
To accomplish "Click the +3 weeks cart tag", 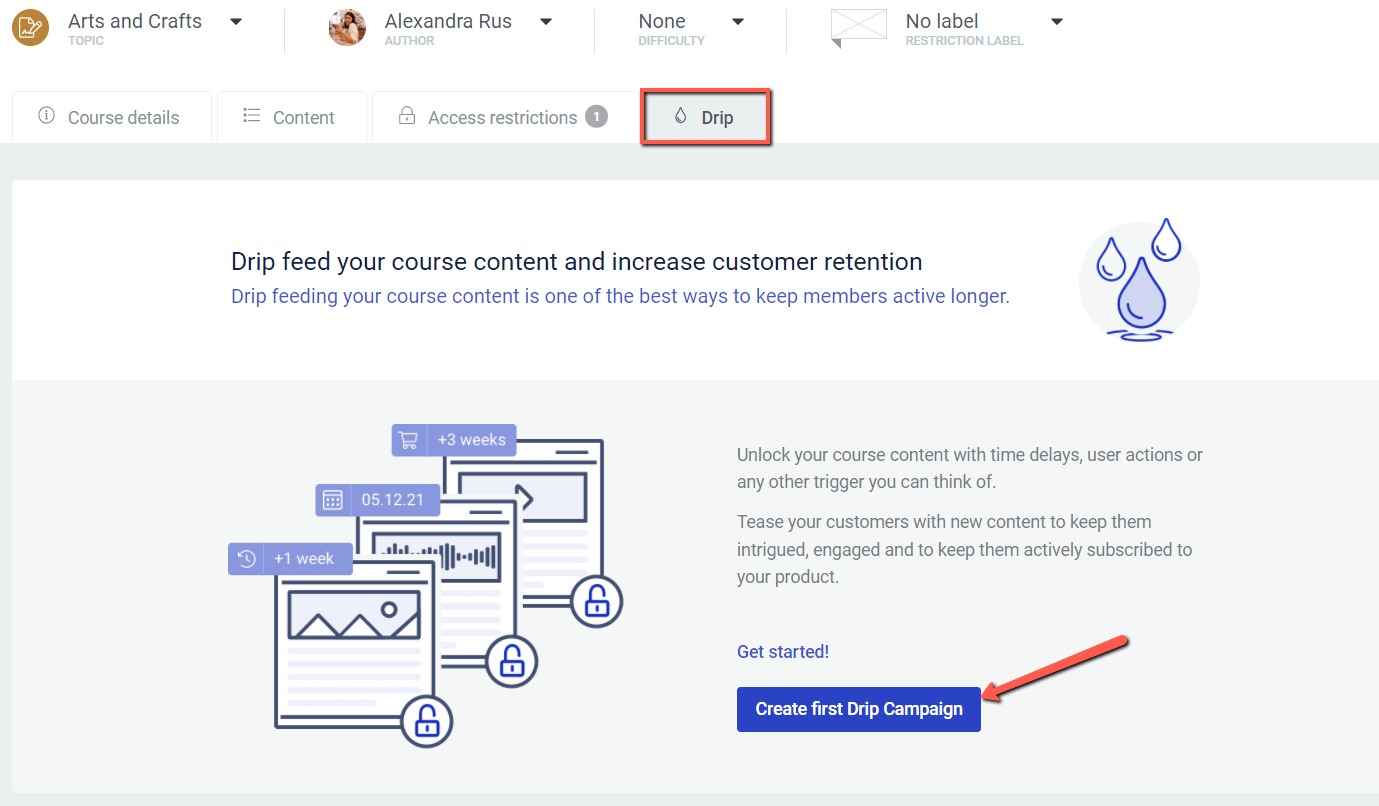I will coord(454,440).
